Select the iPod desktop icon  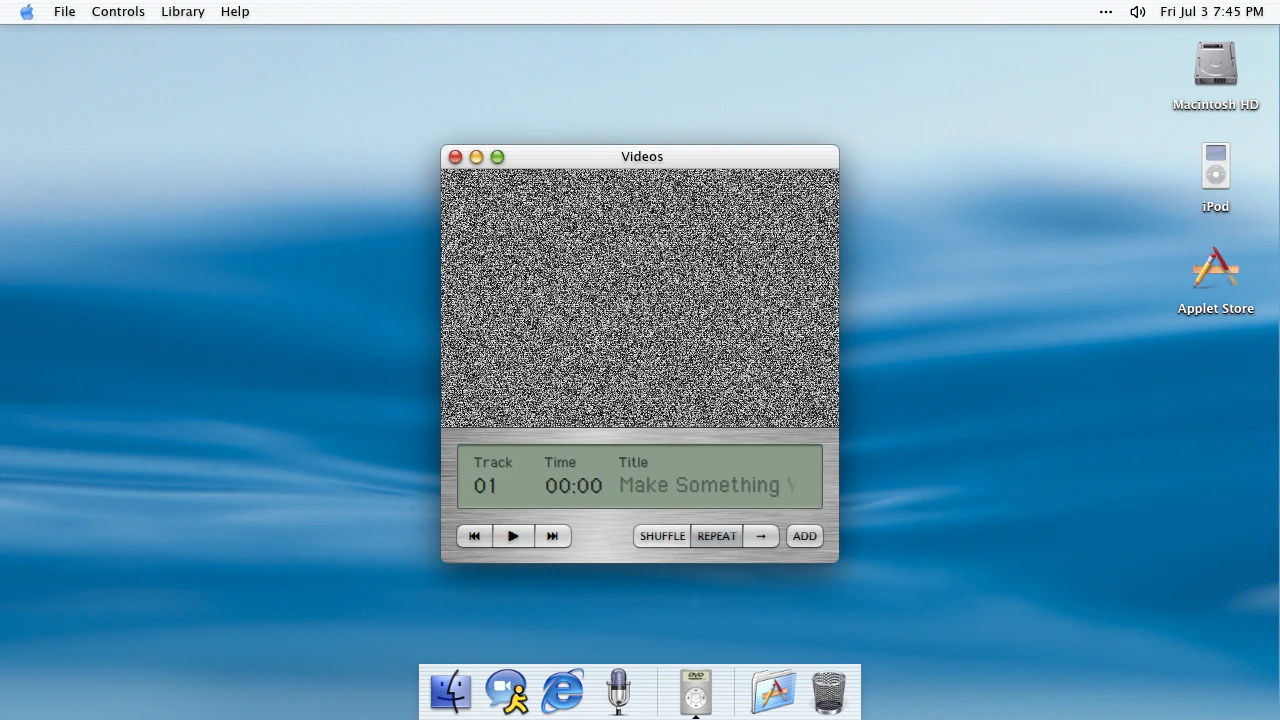(x=1216, y=177)
